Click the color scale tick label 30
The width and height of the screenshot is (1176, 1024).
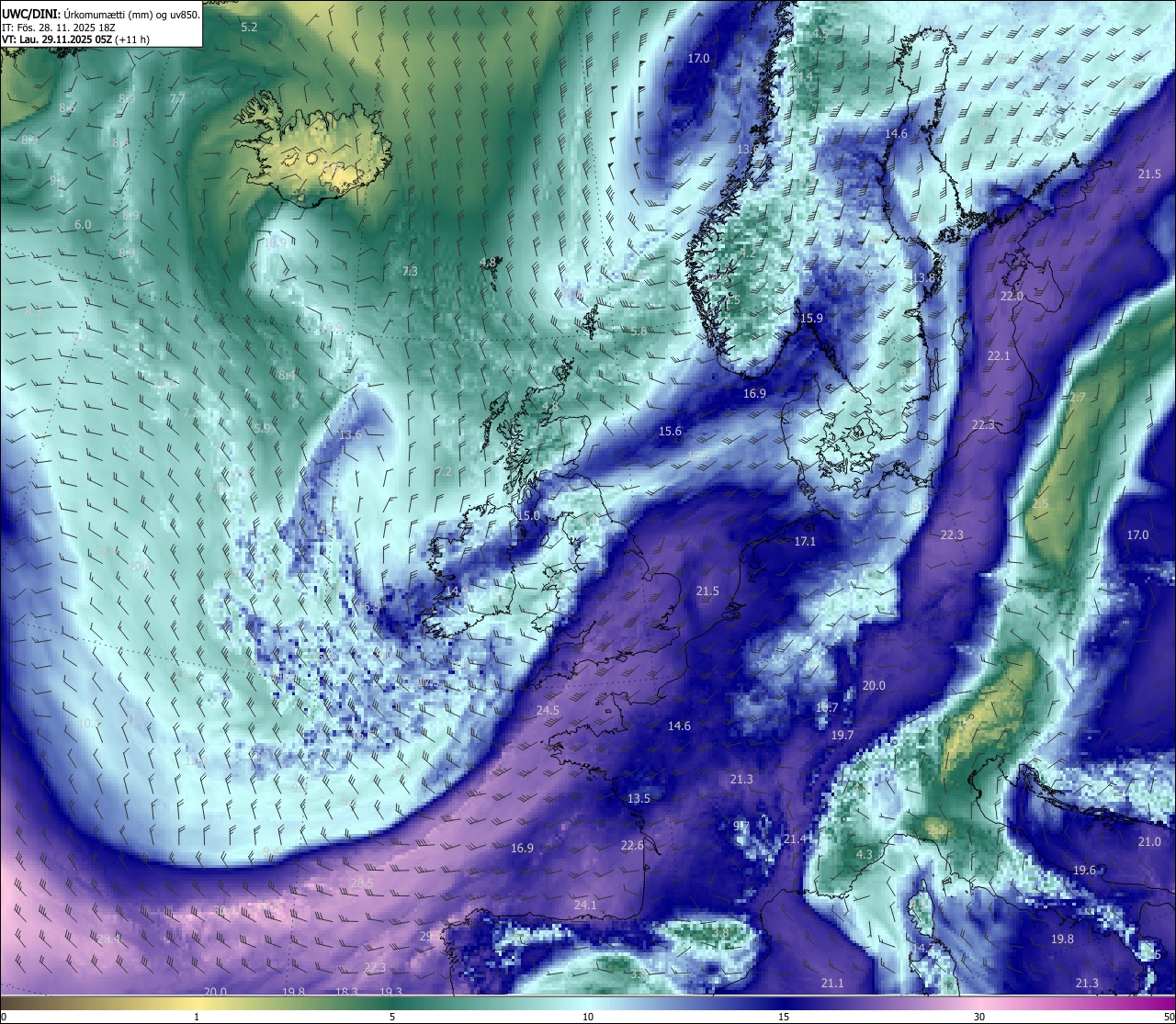(979, 1017)
